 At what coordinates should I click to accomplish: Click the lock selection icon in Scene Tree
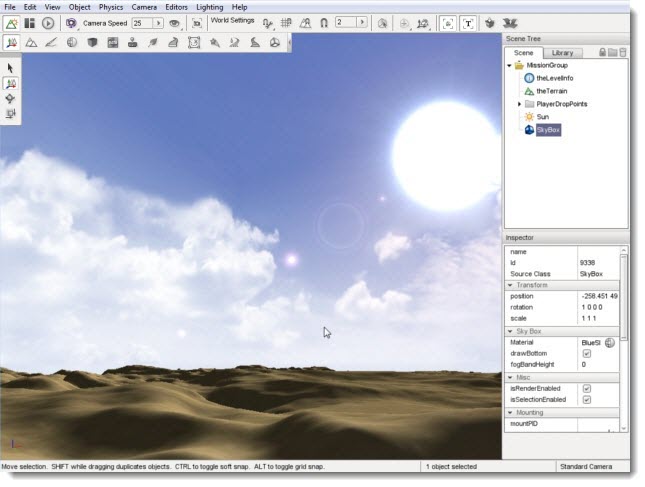coord(603,52)
